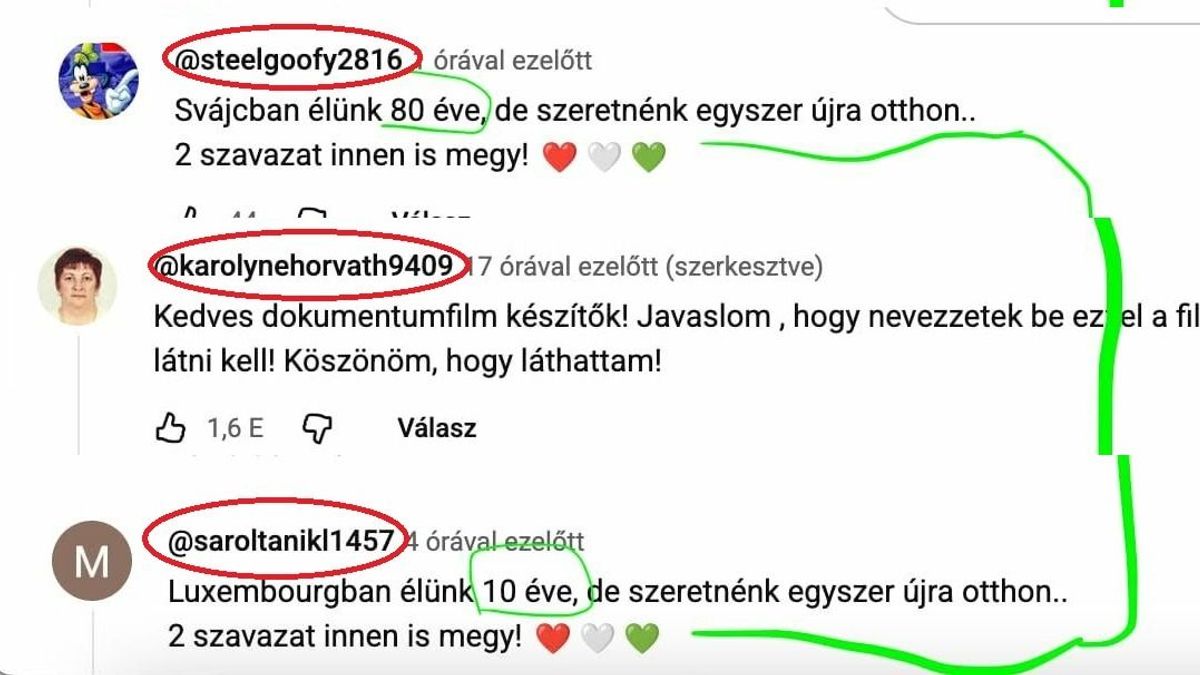Click the 1,6 E like count
This screenshot has width=1200, height=675.
235,429
